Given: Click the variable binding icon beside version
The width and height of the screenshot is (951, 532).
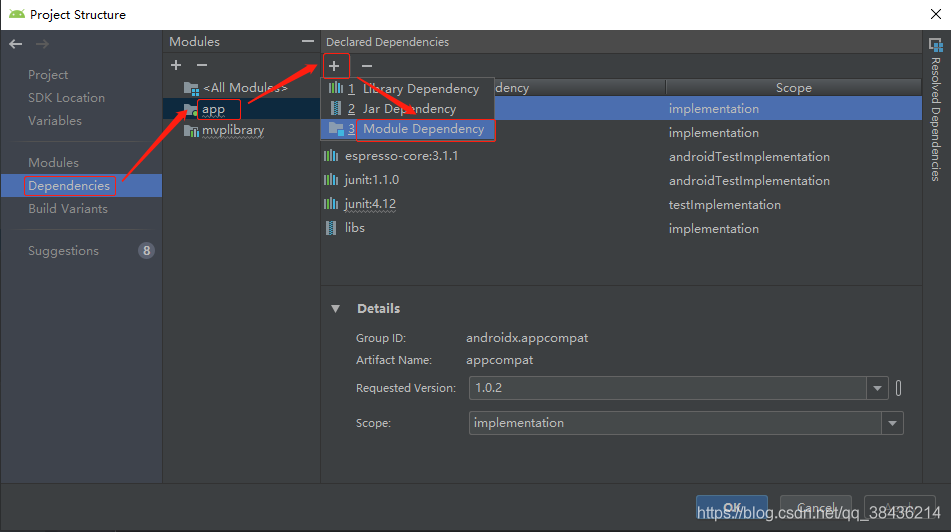Looking at the screenshot, I should coord(898,388).
